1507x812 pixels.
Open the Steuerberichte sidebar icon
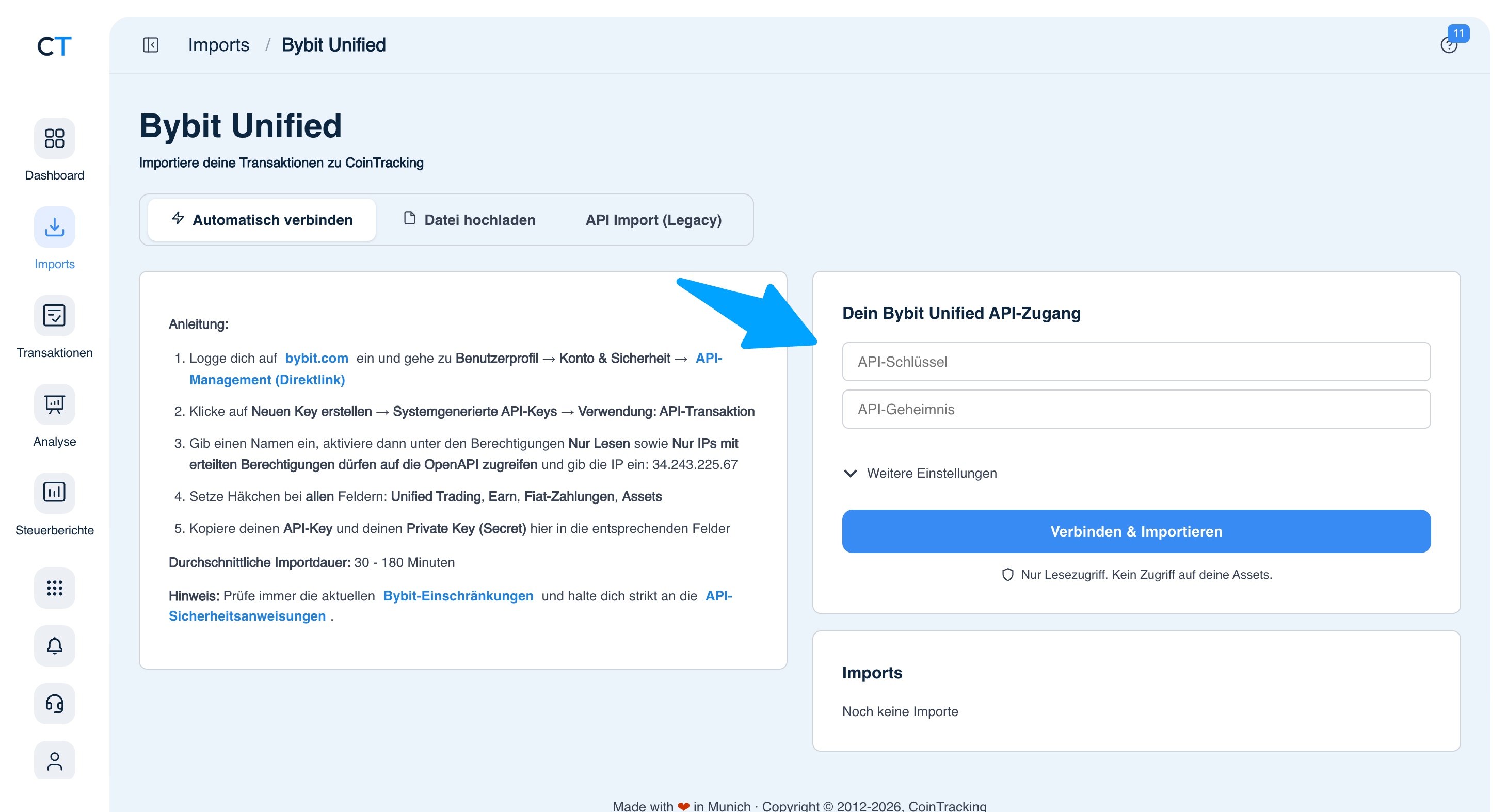pos(54,493)
